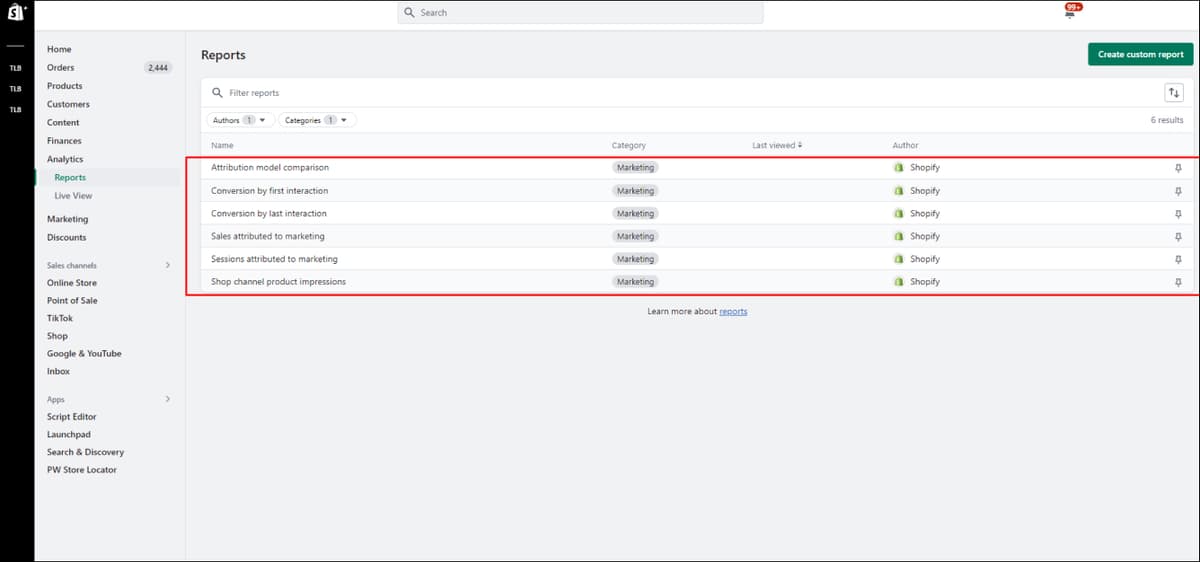This screenshot has width=1200, height=562.
Task: Open the notifications bell with 99+ badge
Action: [x=1071, y=12]
